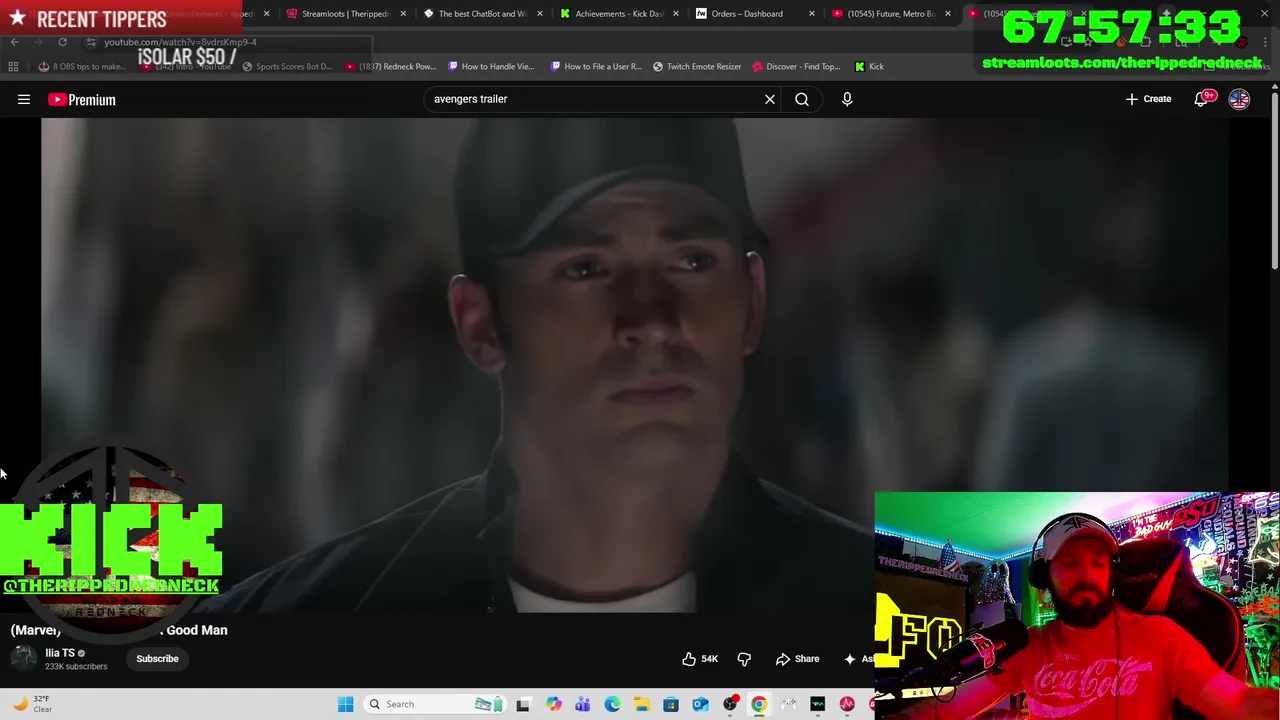1280x720 pixels.
Task: Open Twitch Emote Resizer bookmark
Action: pos(697,66)
